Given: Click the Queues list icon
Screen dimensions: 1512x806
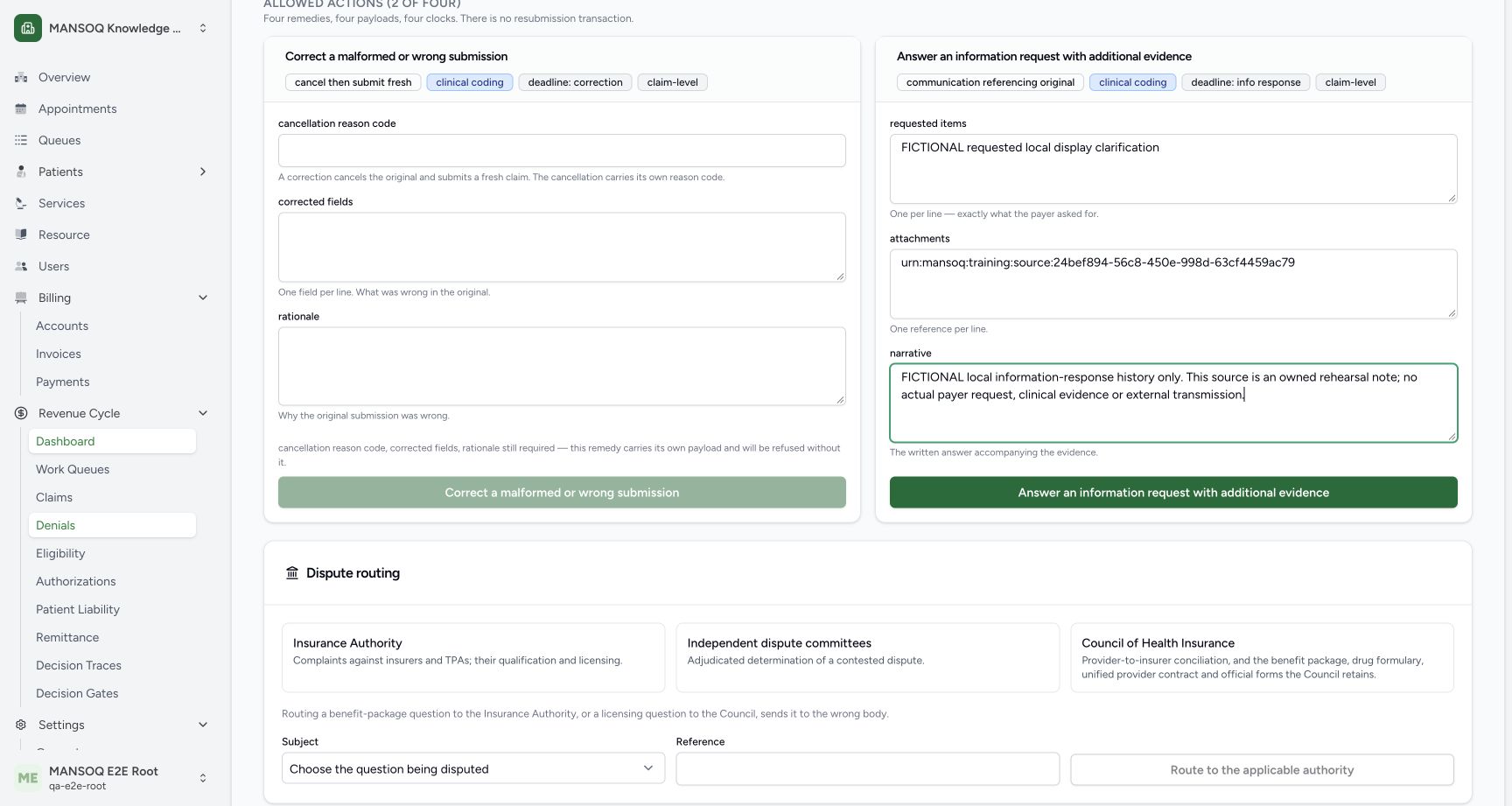Looking at the screenshot, I should pyautogui.click(x=21, y=140).
